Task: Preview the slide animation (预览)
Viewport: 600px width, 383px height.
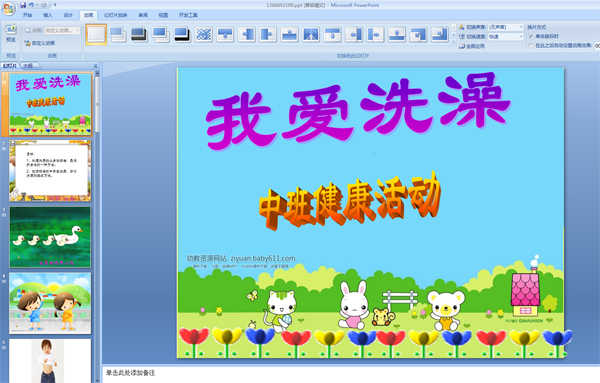Action: [x=11, y=33]
